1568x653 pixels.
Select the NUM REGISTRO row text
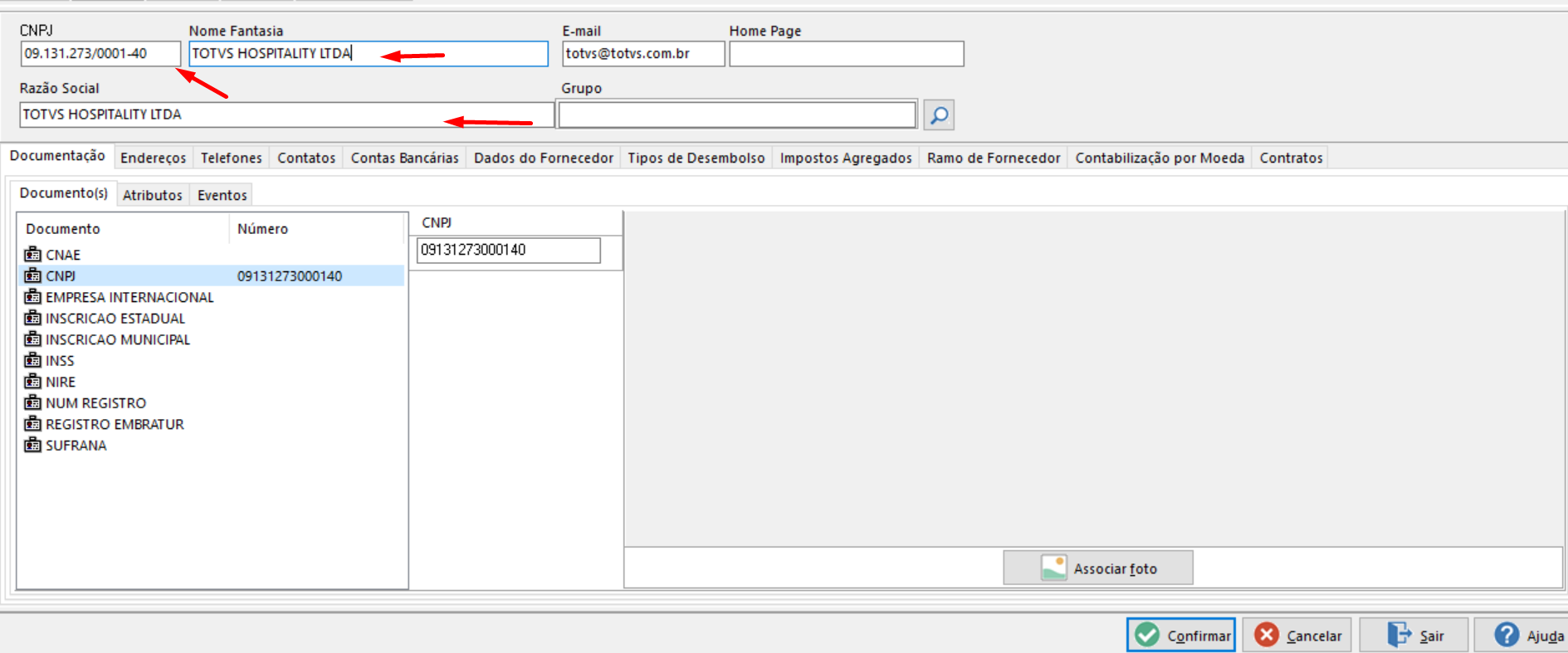pos(95,403)
